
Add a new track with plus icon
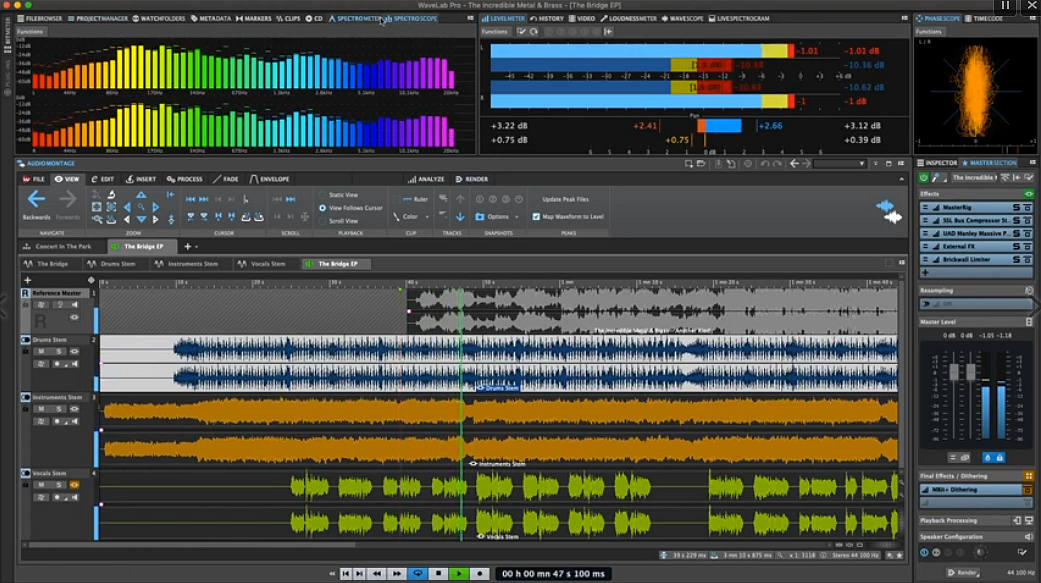tap(27, 280)
